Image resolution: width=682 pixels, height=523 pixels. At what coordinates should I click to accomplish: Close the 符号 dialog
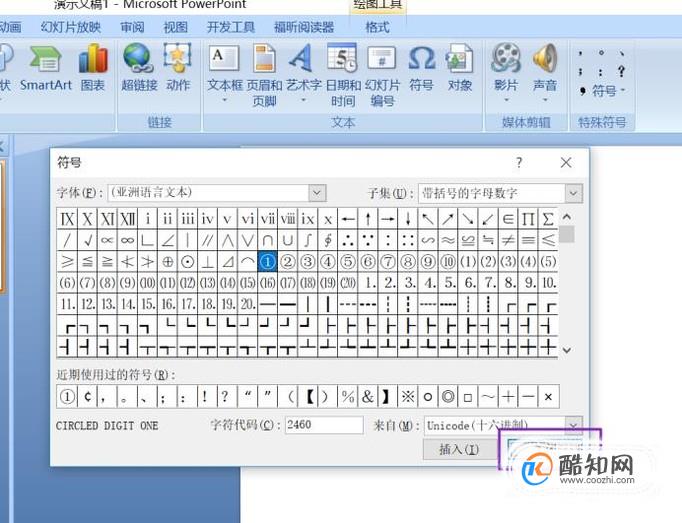(566, 163)
